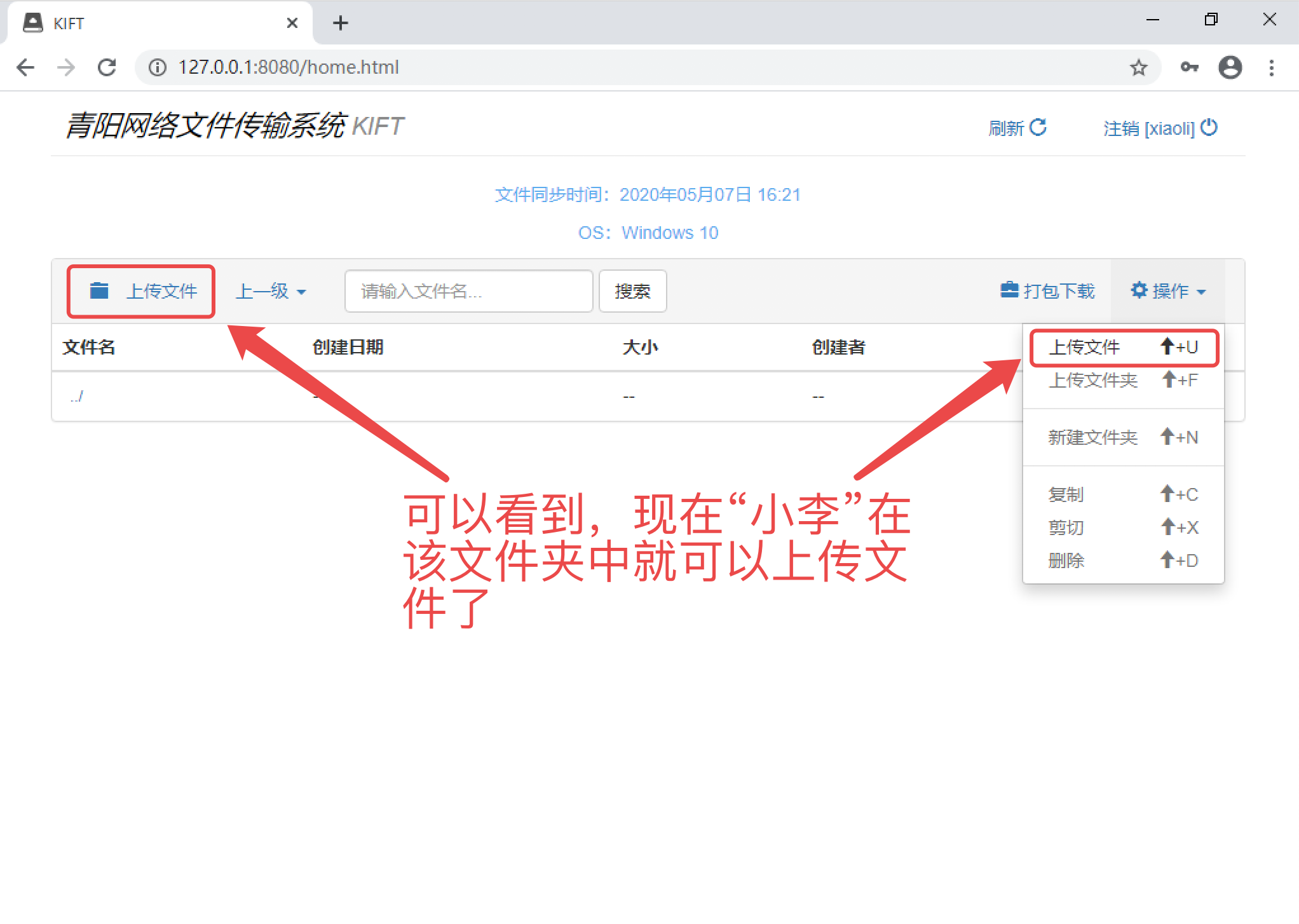Go back with browser back arrow
Viewport: 1299px width, 924px height.
[25, 67]
